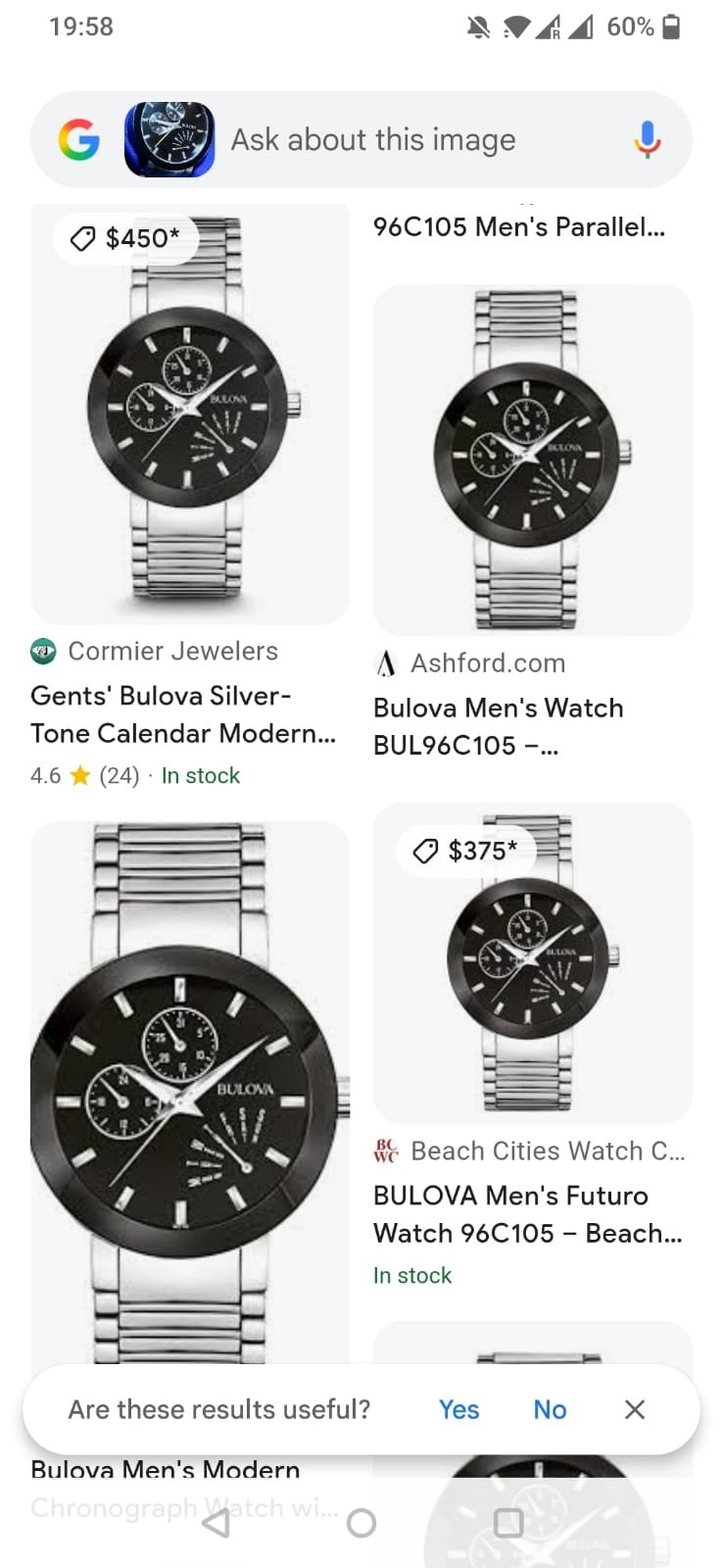Open BULOVA Men's Futuro Watch listing
This screenshot has height=1568, width=723.
point(527,1214)
